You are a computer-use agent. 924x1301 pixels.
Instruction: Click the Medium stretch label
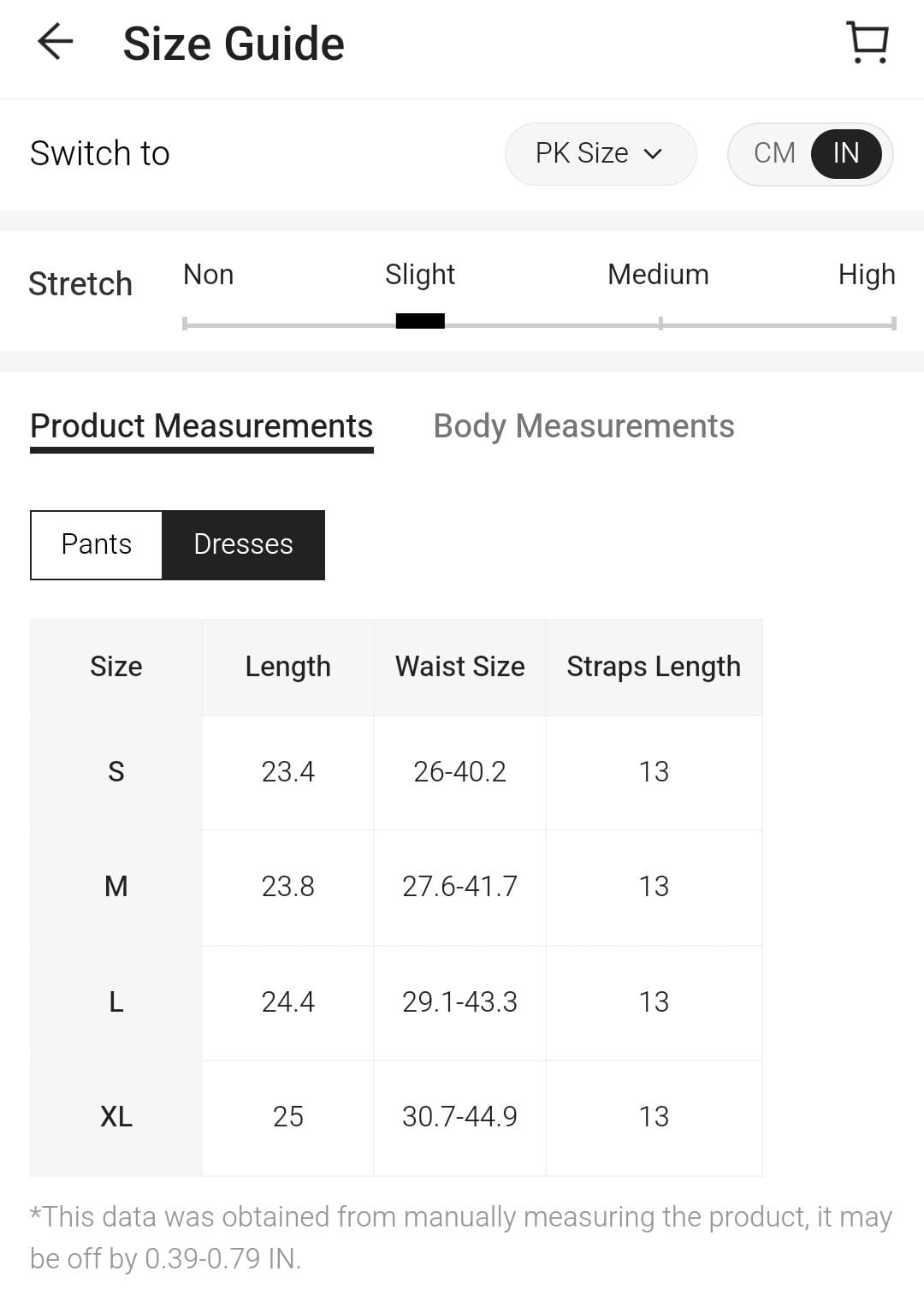coord(658,275)
